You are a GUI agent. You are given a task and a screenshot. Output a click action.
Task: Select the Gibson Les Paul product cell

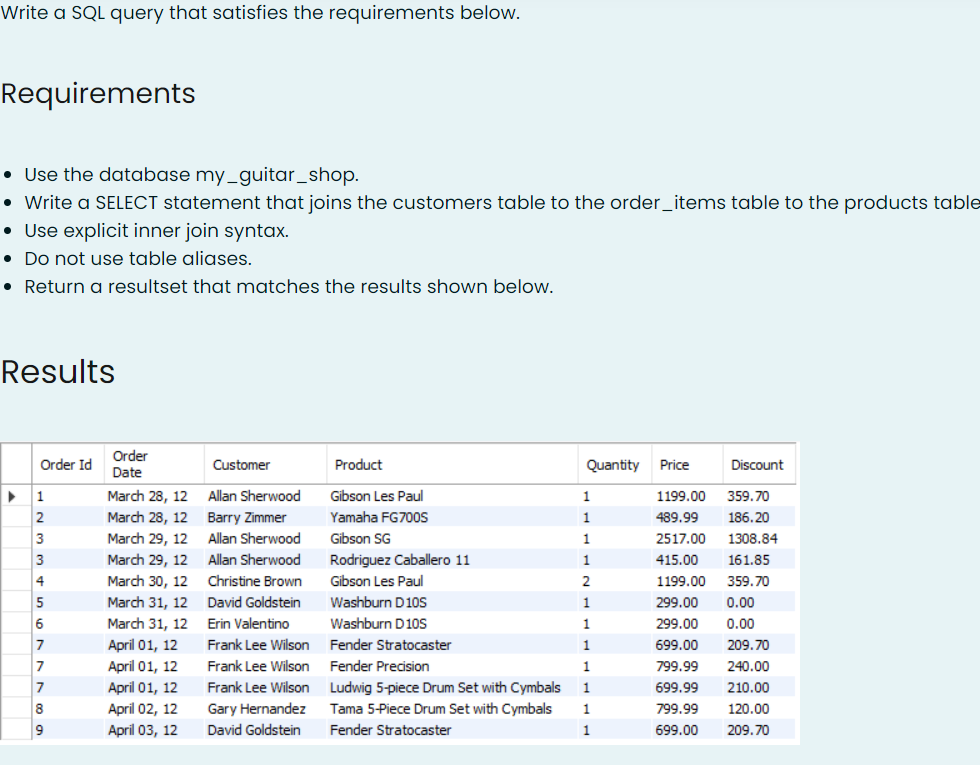coord(377,495)
